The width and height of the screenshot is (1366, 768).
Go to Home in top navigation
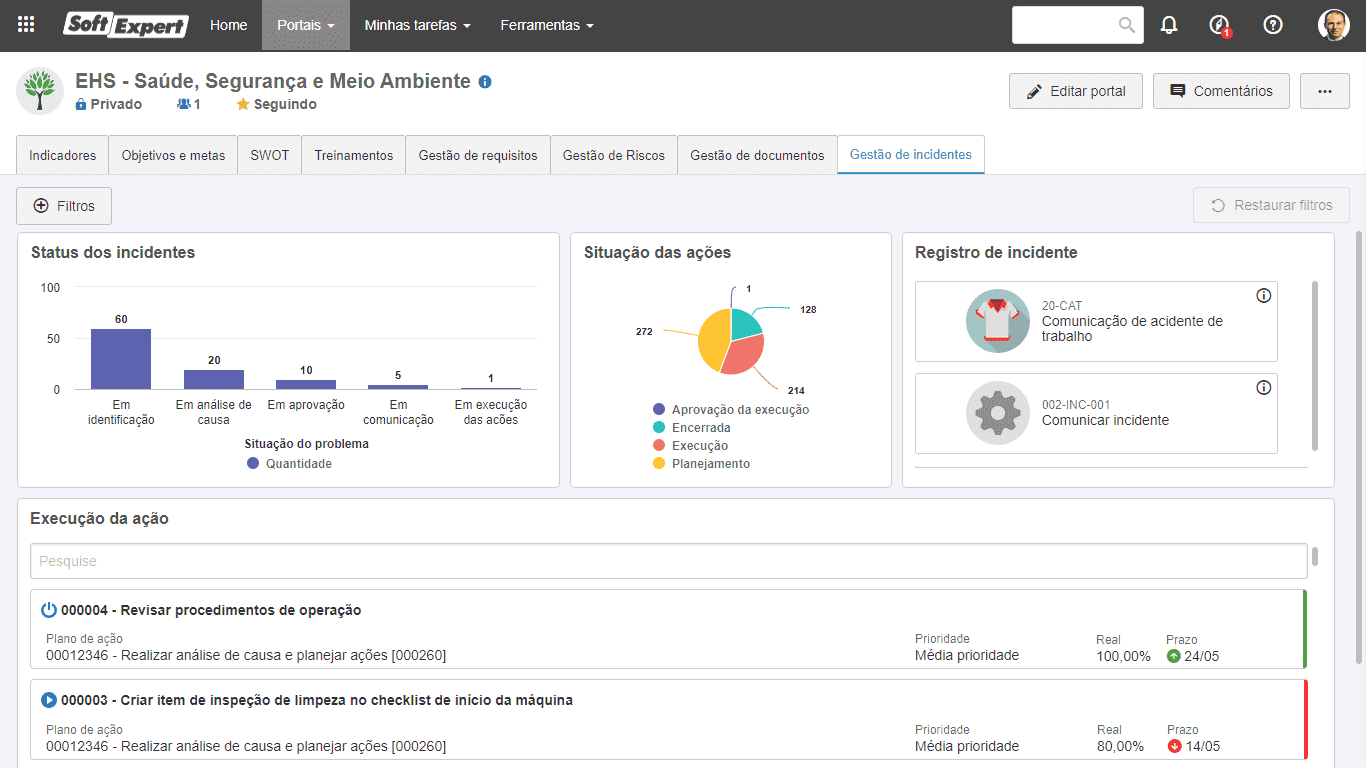coord(228,25)
